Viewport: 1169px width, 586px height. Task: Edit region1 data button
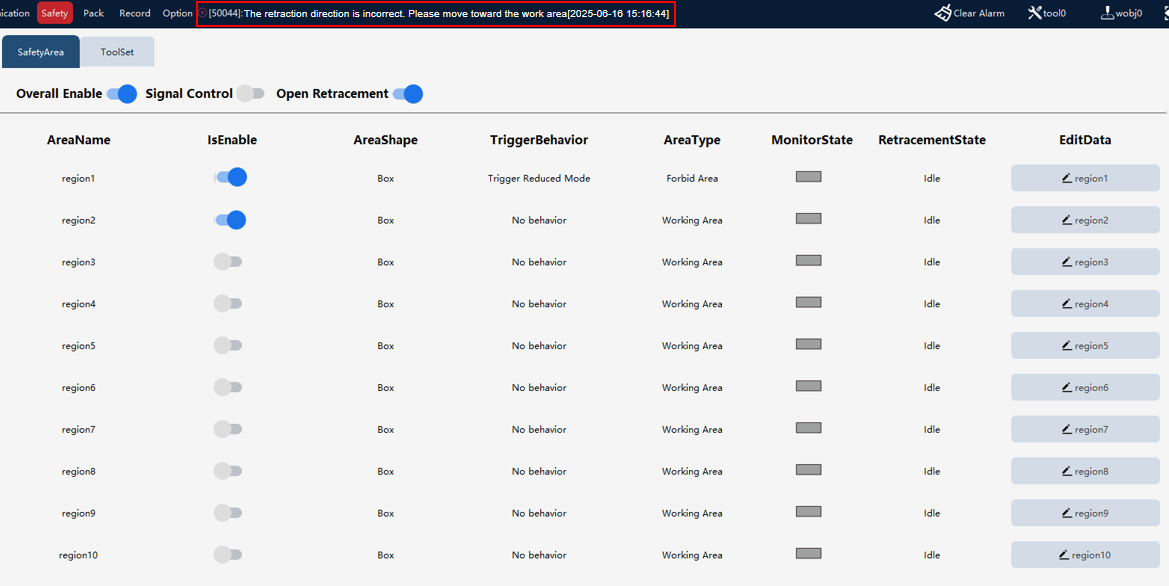coord(1085,178)
